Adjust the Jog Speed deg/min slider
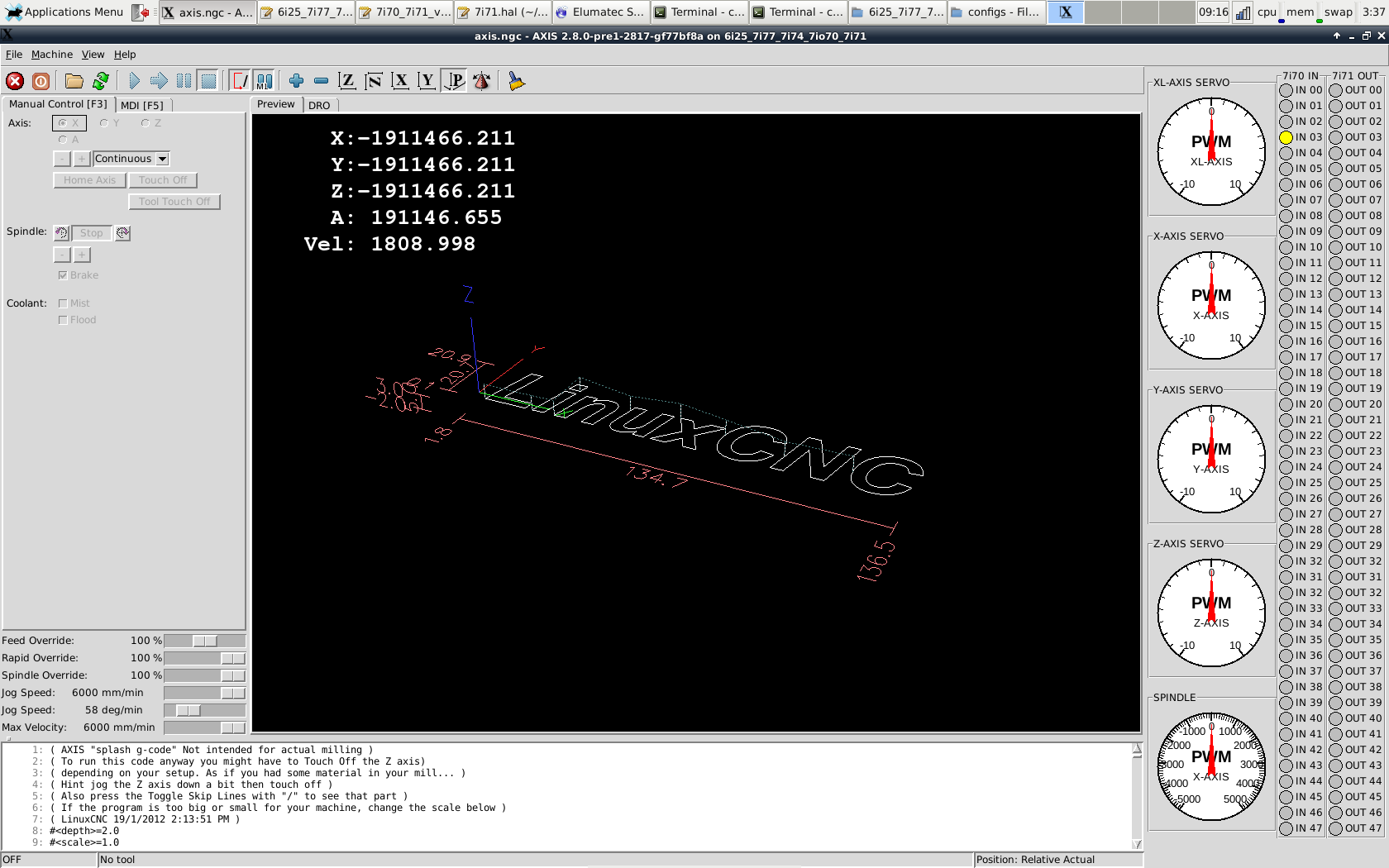 coord(205,710)
